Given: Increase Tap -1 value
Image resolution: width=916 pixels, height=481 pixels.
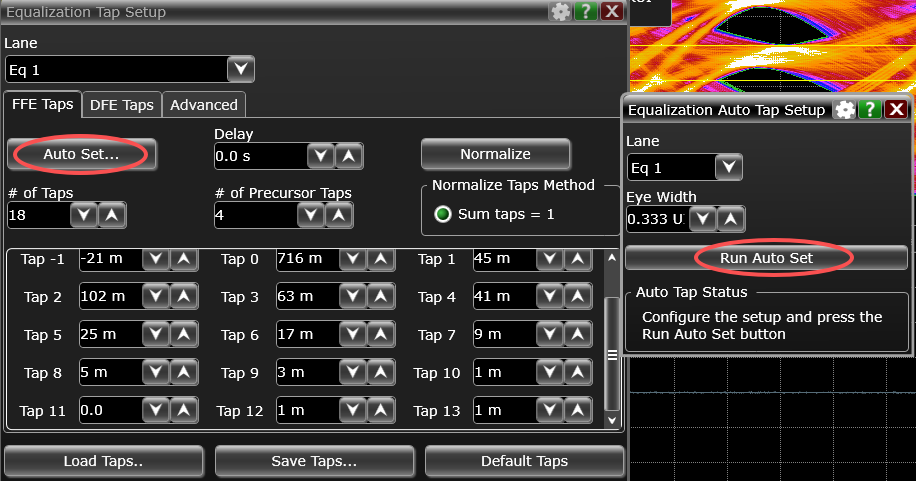Looking at the screenshot, I should click(x=184, y=259).
